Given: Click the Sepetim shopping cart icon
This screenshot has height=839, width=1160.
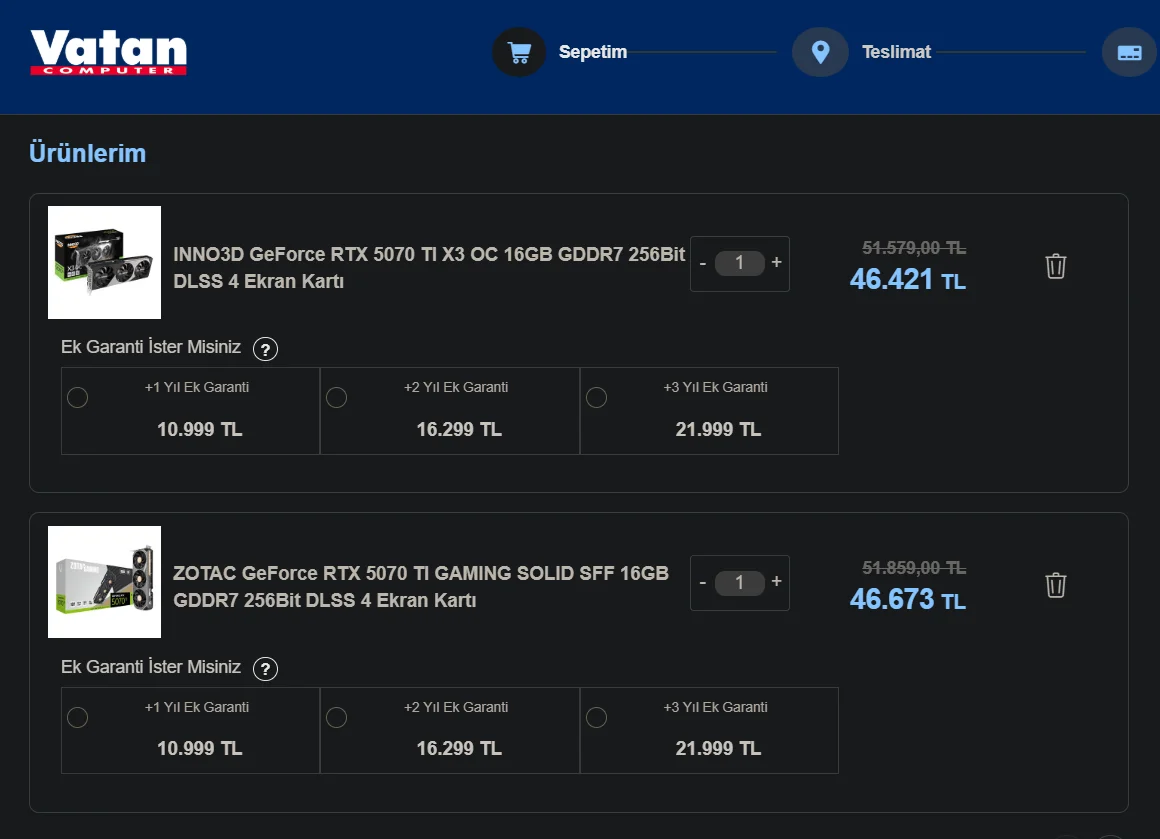Looking at the screenshot, I should 519,52.
